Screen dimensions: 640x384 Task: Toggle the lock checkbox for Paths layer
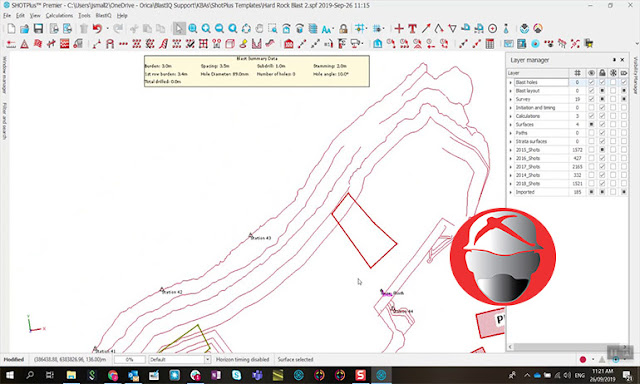pos(602,133)
